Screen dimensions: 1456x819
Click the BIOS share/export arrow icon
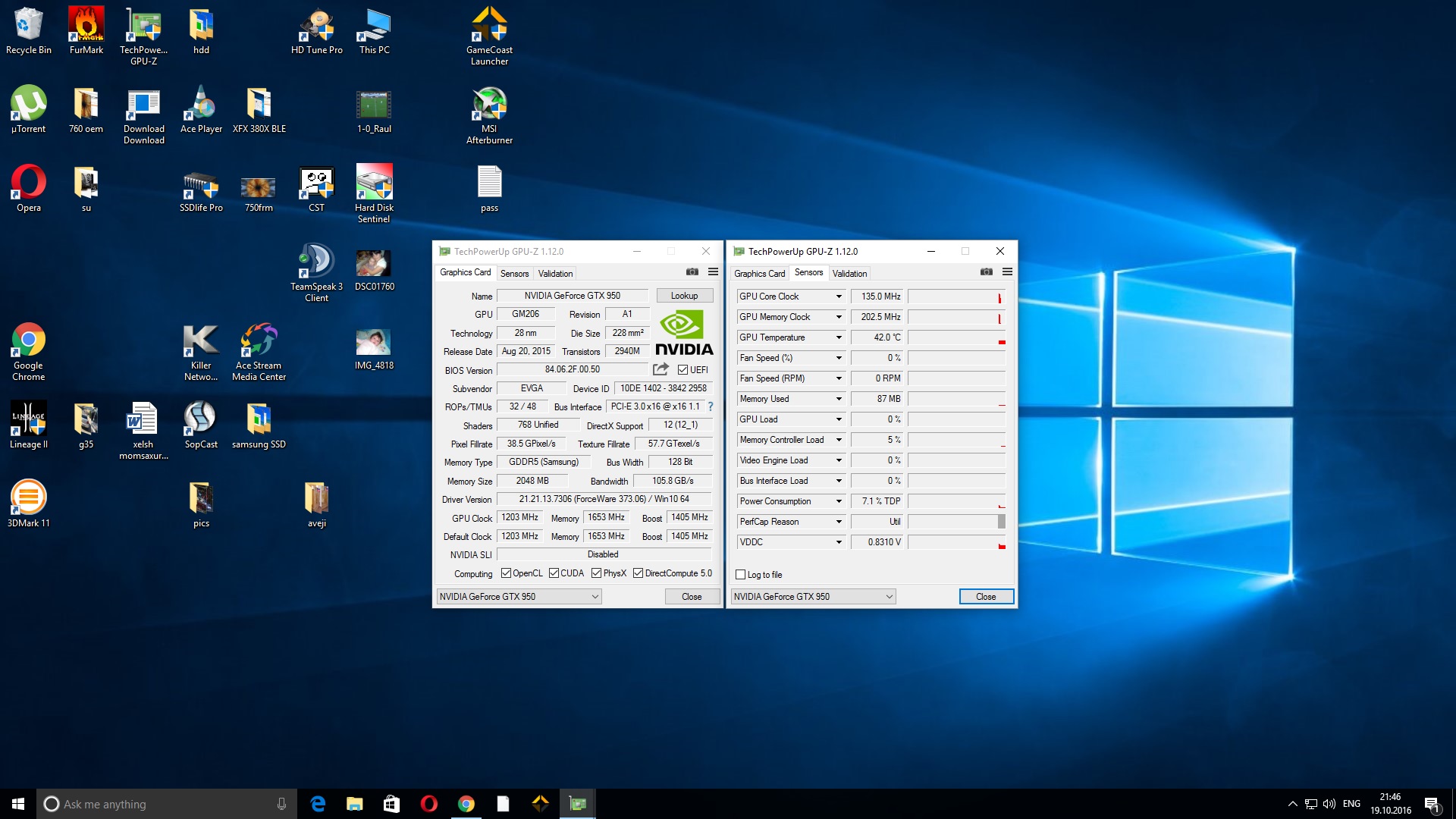(x=661, y=369)
